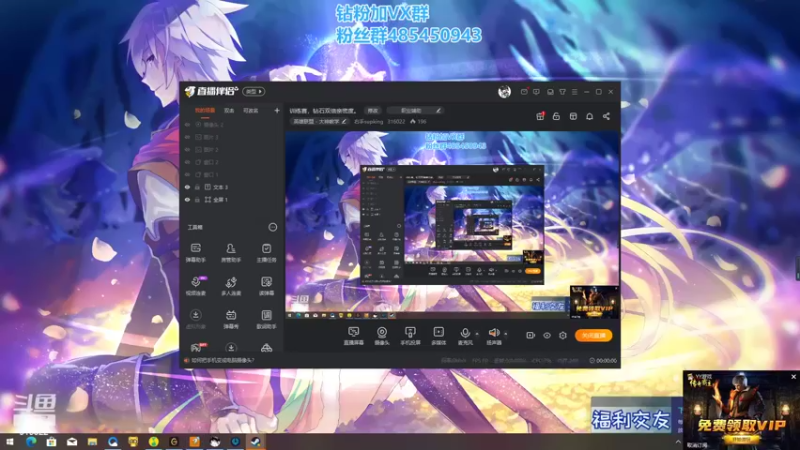The image size is (800, 450).
Task: Click the record video icon near start button
Action: pyautogui.click(x=531, y=335)
